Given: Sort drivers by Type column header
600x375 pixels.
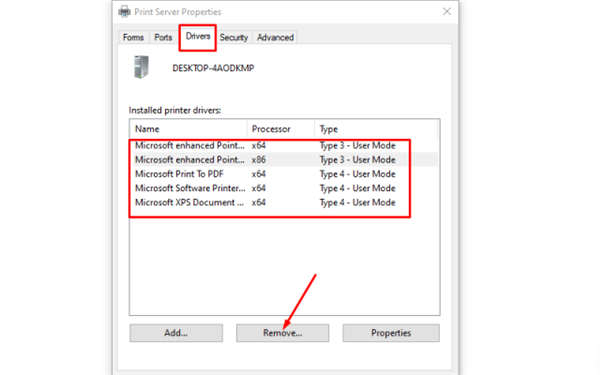Looking at the screenshot, I should (x=377, y=129).
